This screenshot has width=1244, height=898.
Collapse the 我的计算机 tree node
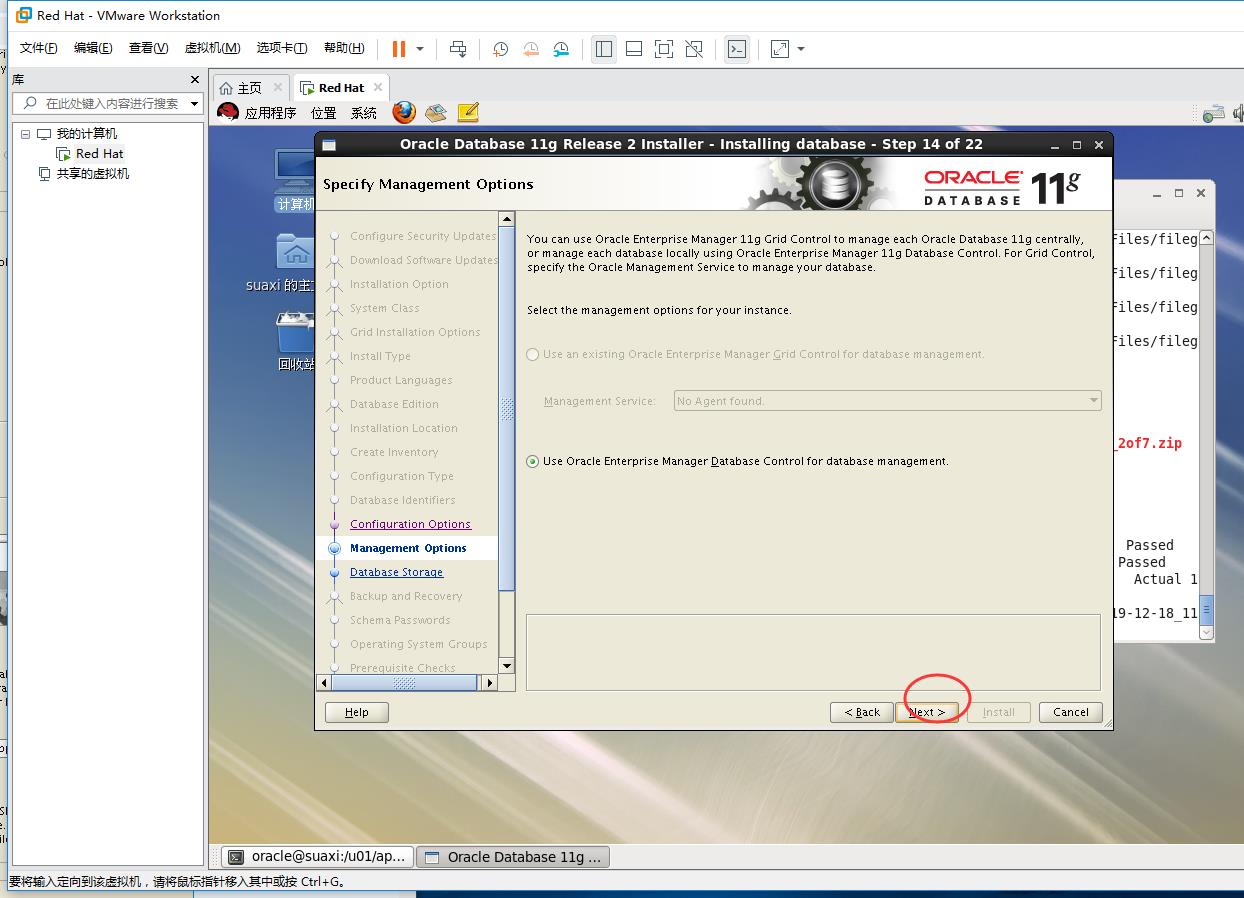point(26,134)
